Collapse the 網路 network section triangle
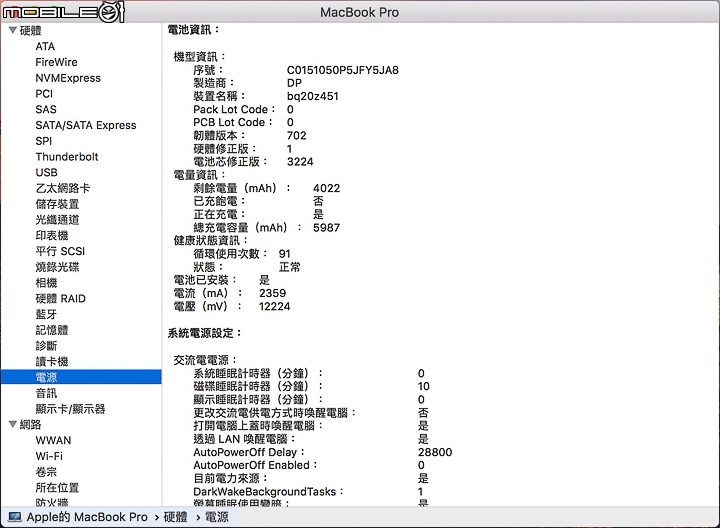This screenshot has width=720, height=528. pyautogui.click(x=13, y=424)
